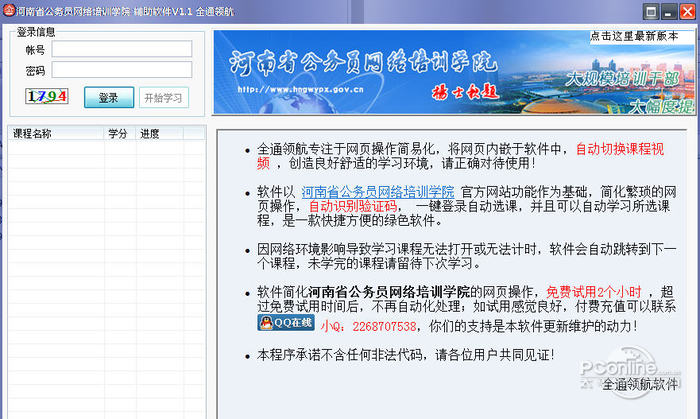Click the 帐号 account input field

pos(122,49)
